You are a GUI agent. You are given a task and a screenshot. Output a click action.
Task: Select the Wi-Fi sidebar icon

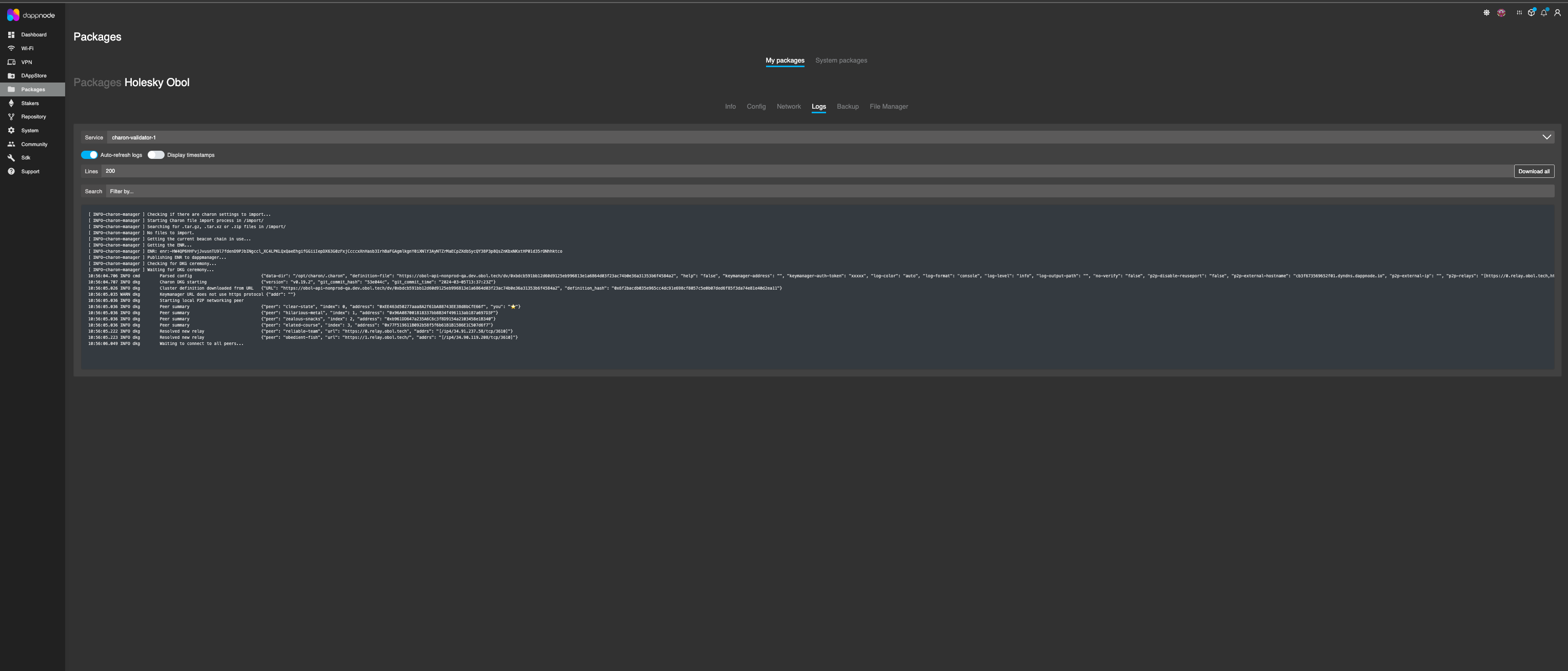pos(11,48)
